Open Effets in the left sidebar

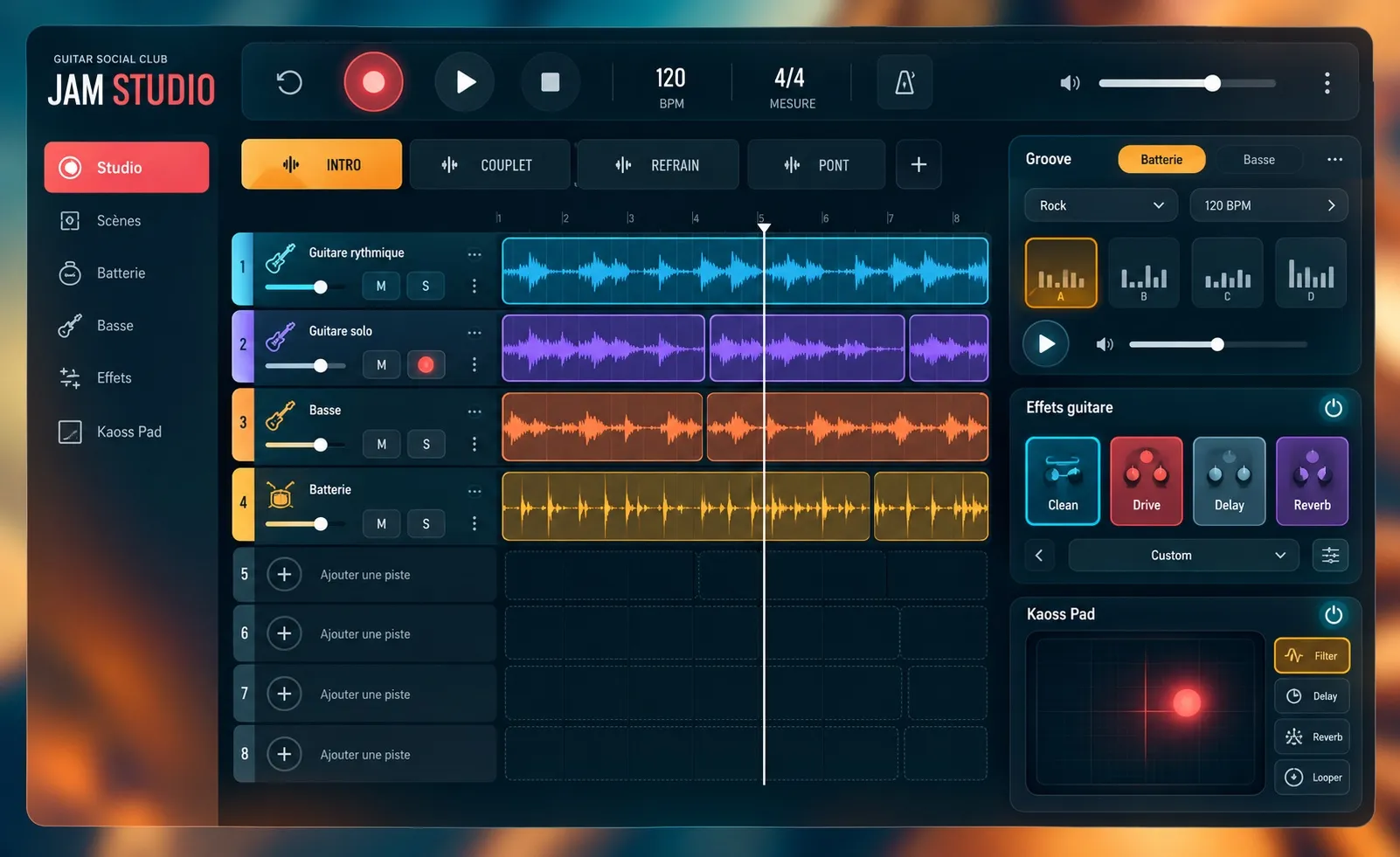(127, 377)
